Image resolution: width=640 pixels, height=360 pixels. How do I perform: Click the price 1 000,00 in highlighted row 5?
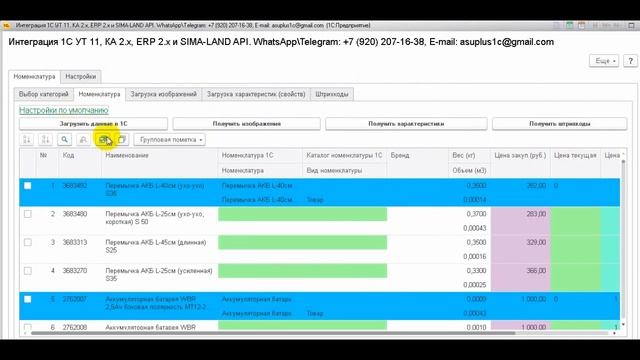coord(533,299)
